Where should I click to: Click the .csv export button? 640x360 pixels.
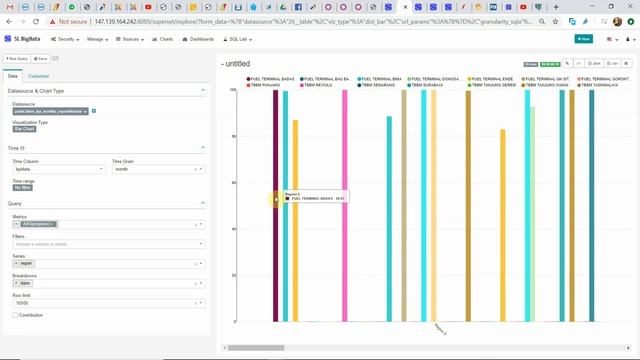tap(612, 64)
